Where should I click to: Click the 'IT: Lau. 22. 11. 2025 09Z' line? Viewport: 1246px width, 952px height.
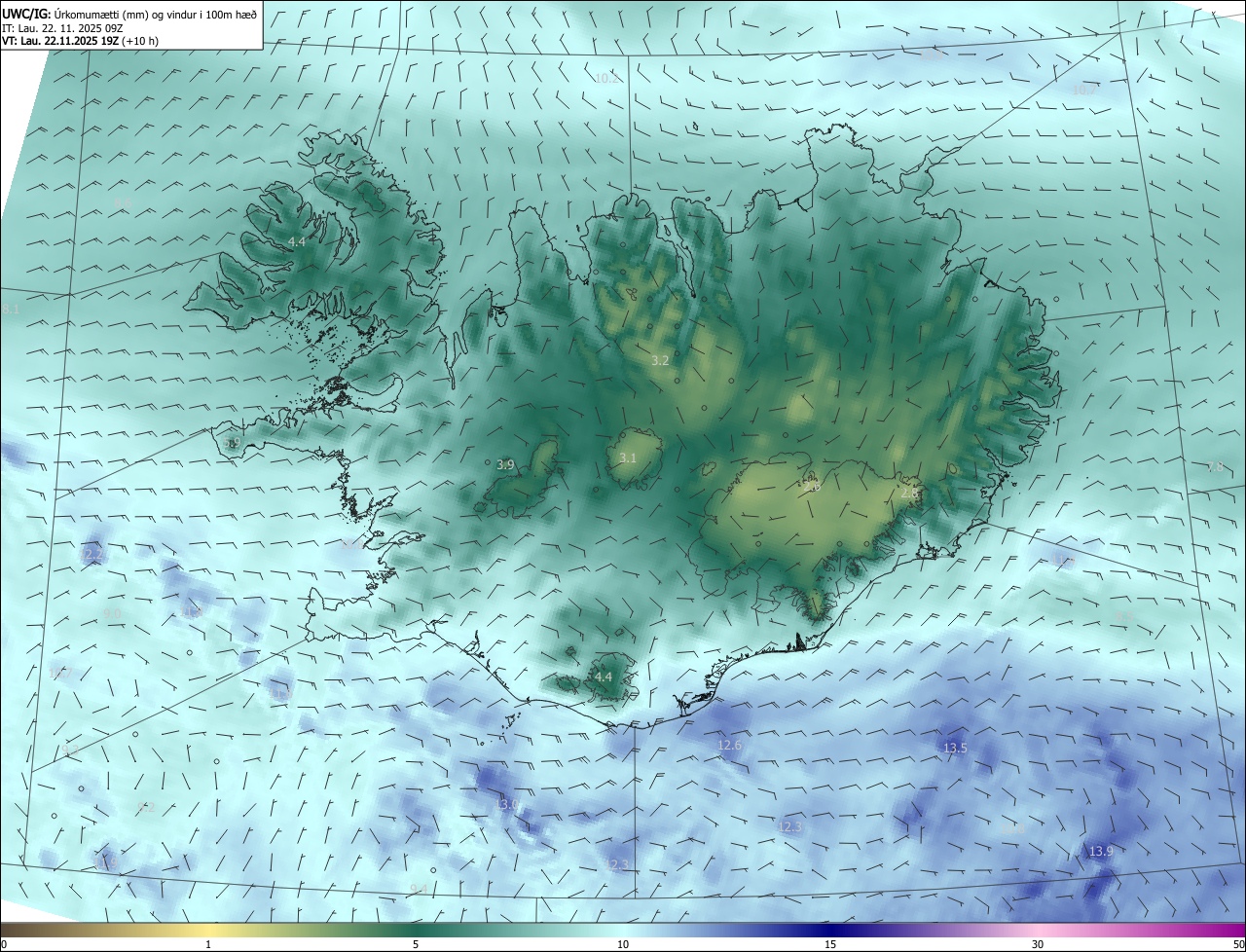pos(62,28)
